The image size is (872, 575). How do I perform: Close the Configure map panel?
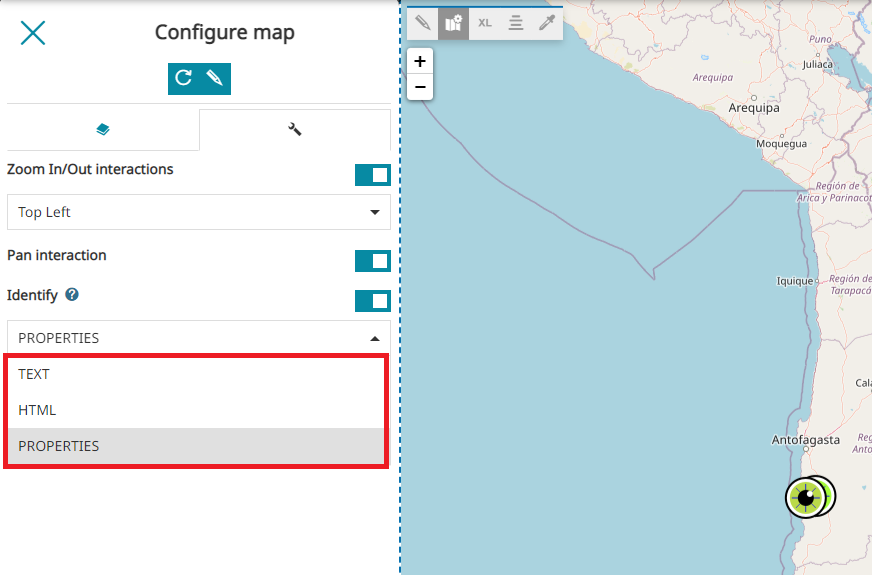click(x=33, y=33)
